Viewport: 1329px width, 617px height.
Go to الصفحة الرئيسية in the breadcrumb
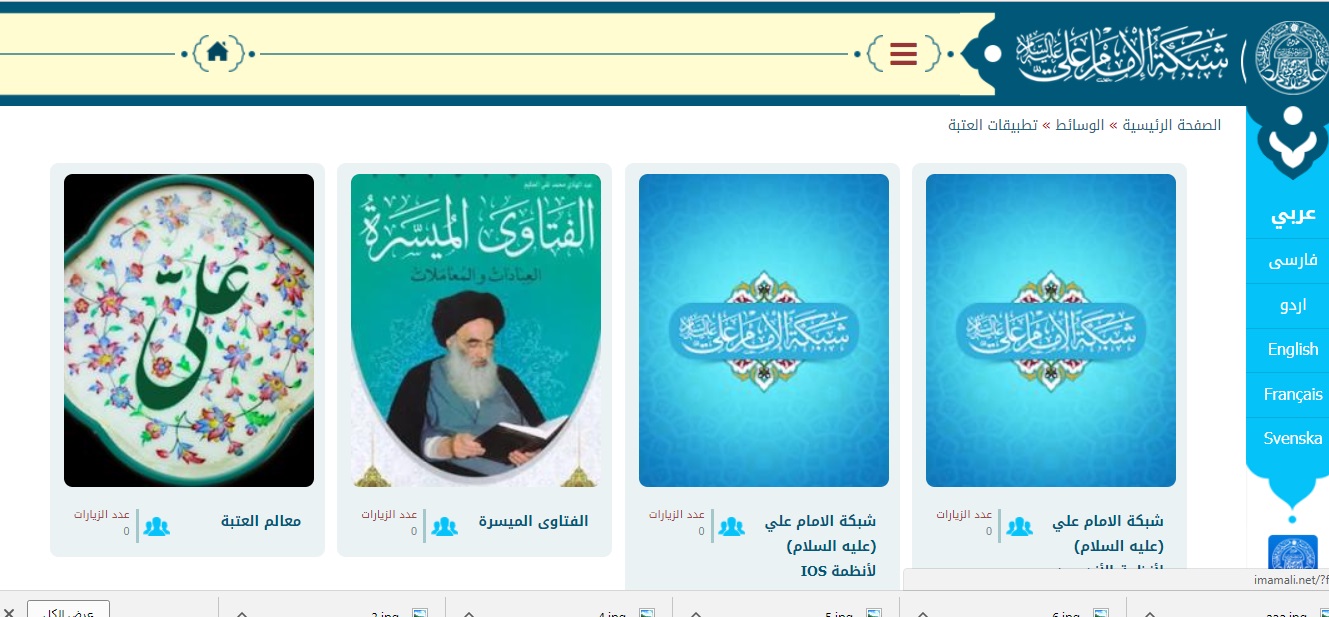coord(1171,125)
